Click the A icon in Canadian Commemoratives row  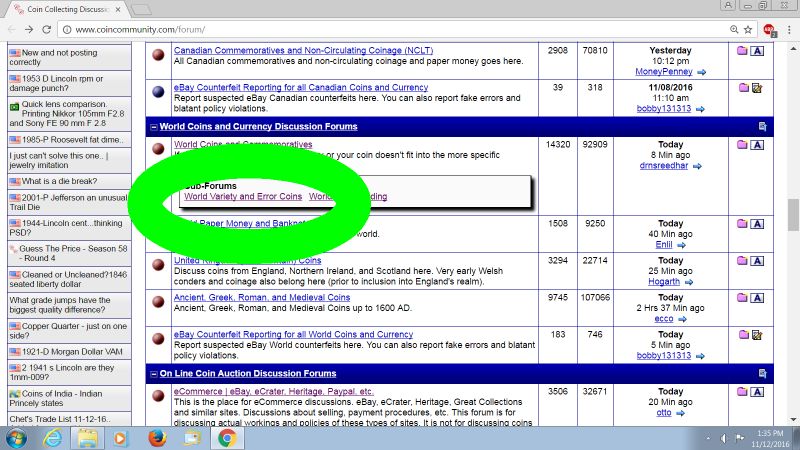pyautogui.click(x=757, y=51)
